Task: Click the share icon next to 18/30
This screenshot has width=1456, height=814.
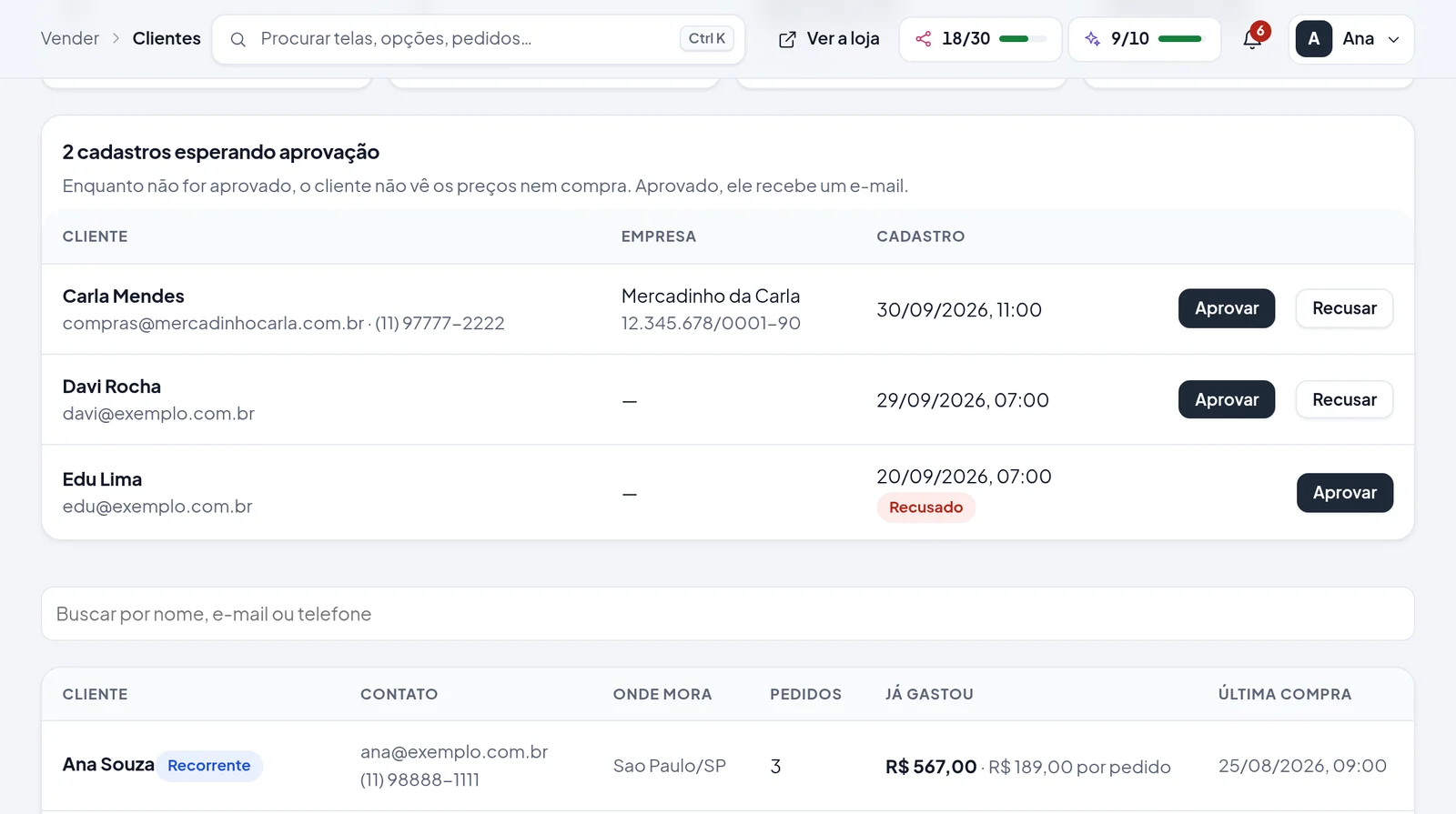Action: point(923,38)
